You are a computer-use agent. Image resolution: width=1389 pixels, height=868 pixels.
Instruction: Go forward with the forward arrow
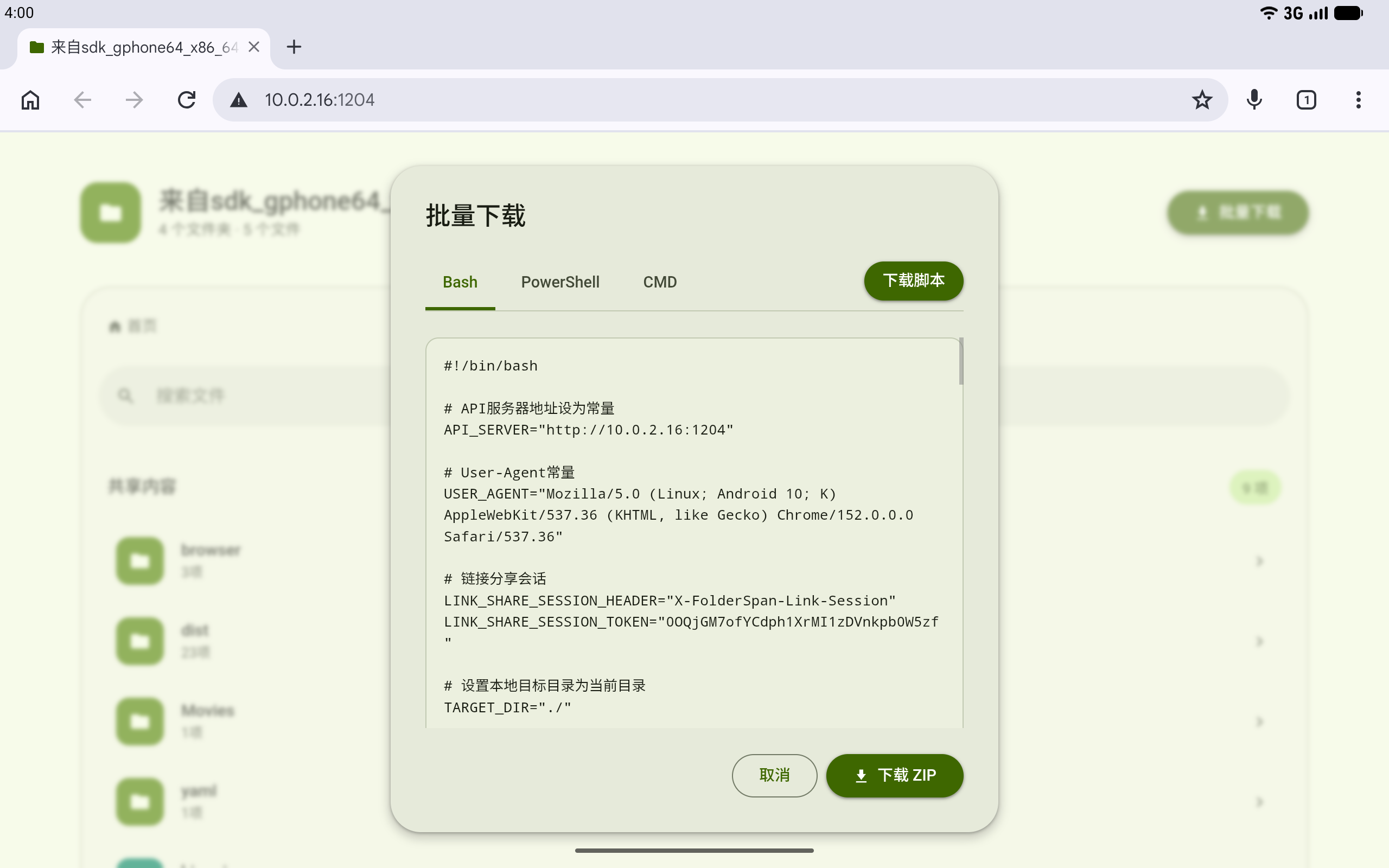click(x=135, y=100)
